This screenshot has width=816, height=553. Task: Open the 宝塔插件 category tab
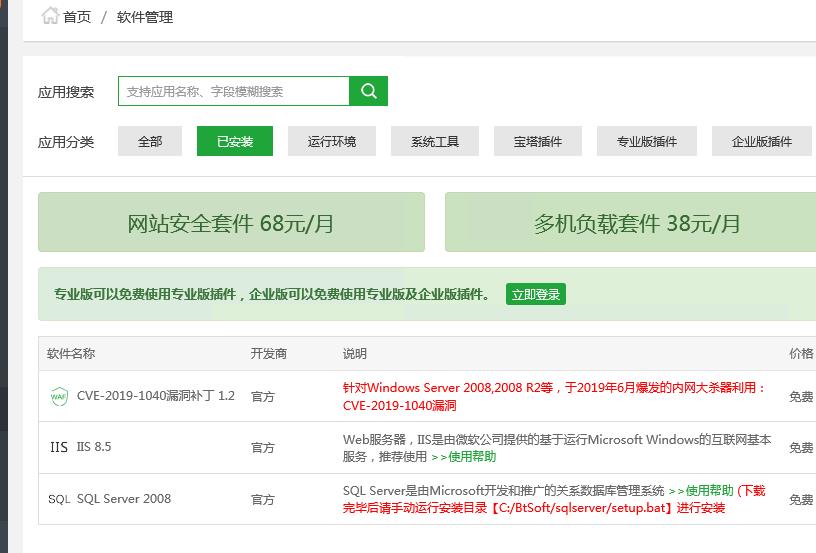[538, 141]
